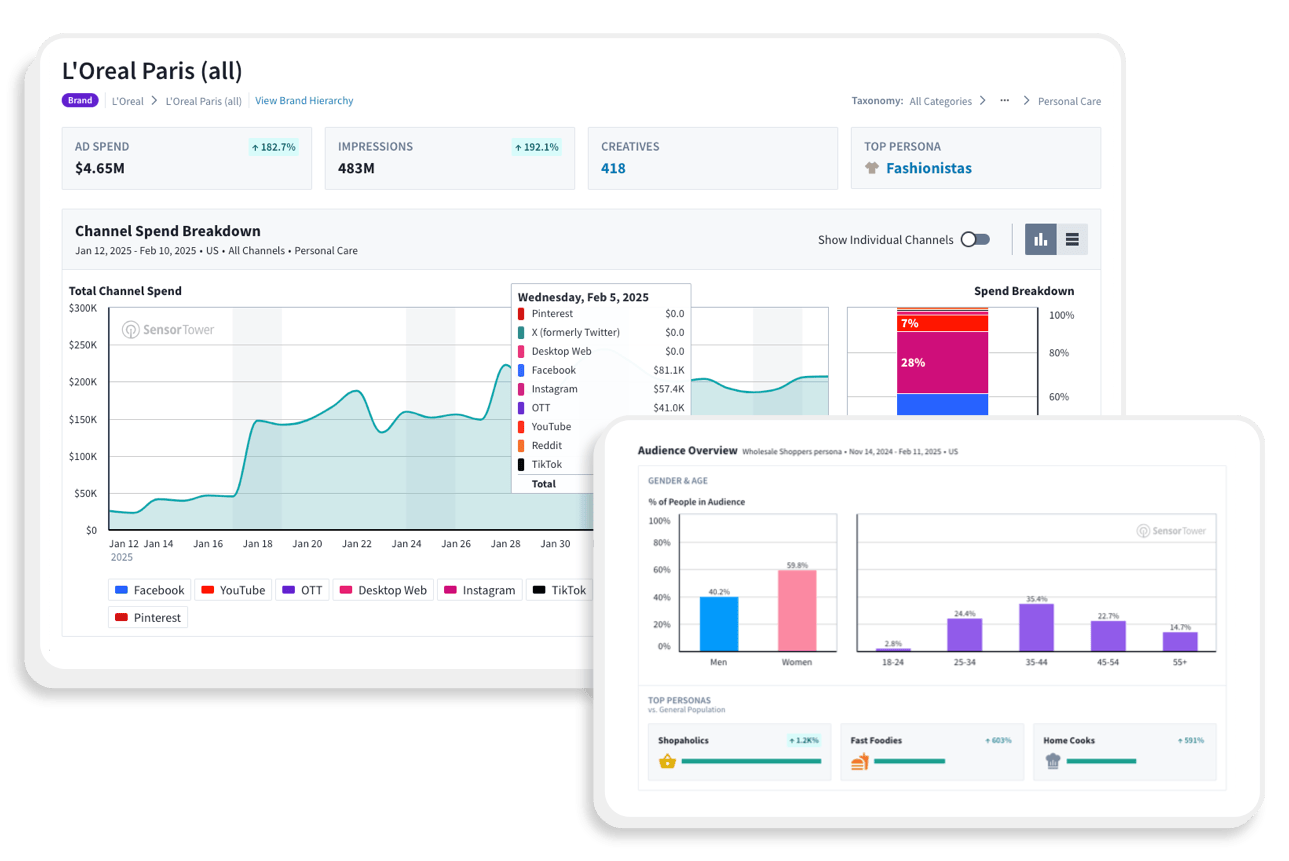
Task: Expand taxonomy ellipsis breadcrumb
Action: 1004,101
